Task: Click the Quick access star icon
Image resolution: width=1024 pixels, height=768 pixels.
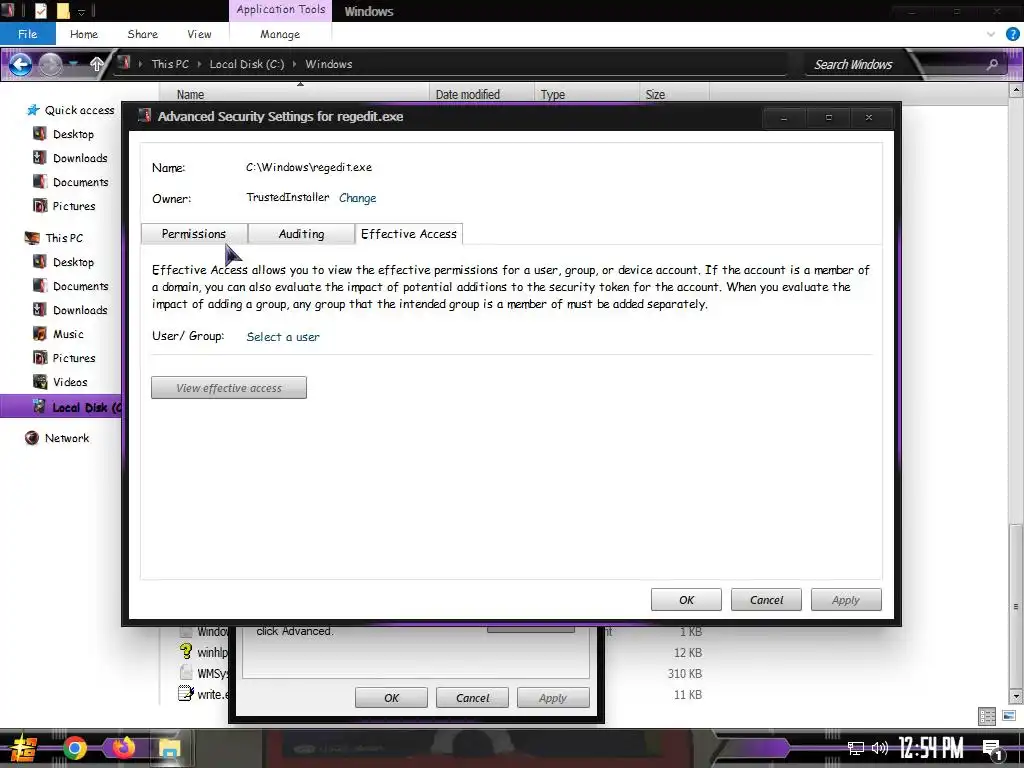Action: coord(33,110)
